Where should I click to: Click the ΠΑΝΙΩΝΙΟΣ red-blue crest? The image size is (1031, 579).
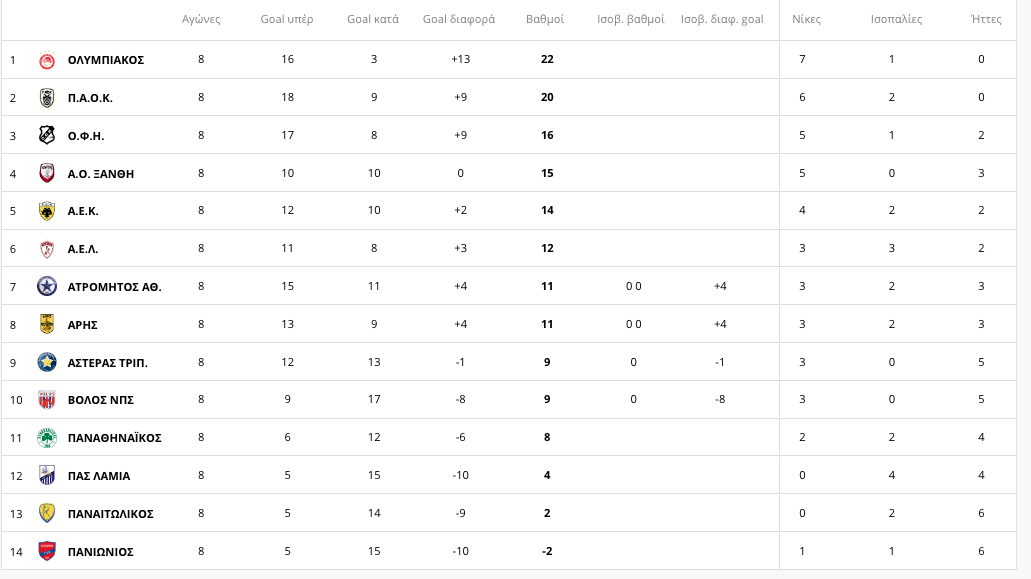(47, 551)
